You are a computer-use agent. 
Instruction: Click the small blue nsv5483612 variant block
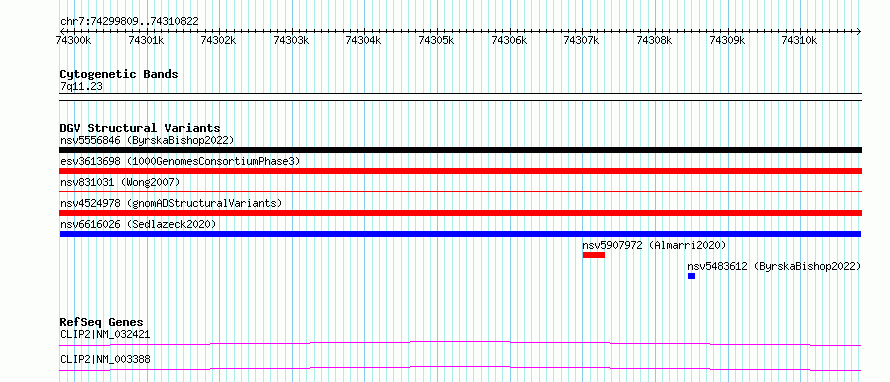(691, 276)
